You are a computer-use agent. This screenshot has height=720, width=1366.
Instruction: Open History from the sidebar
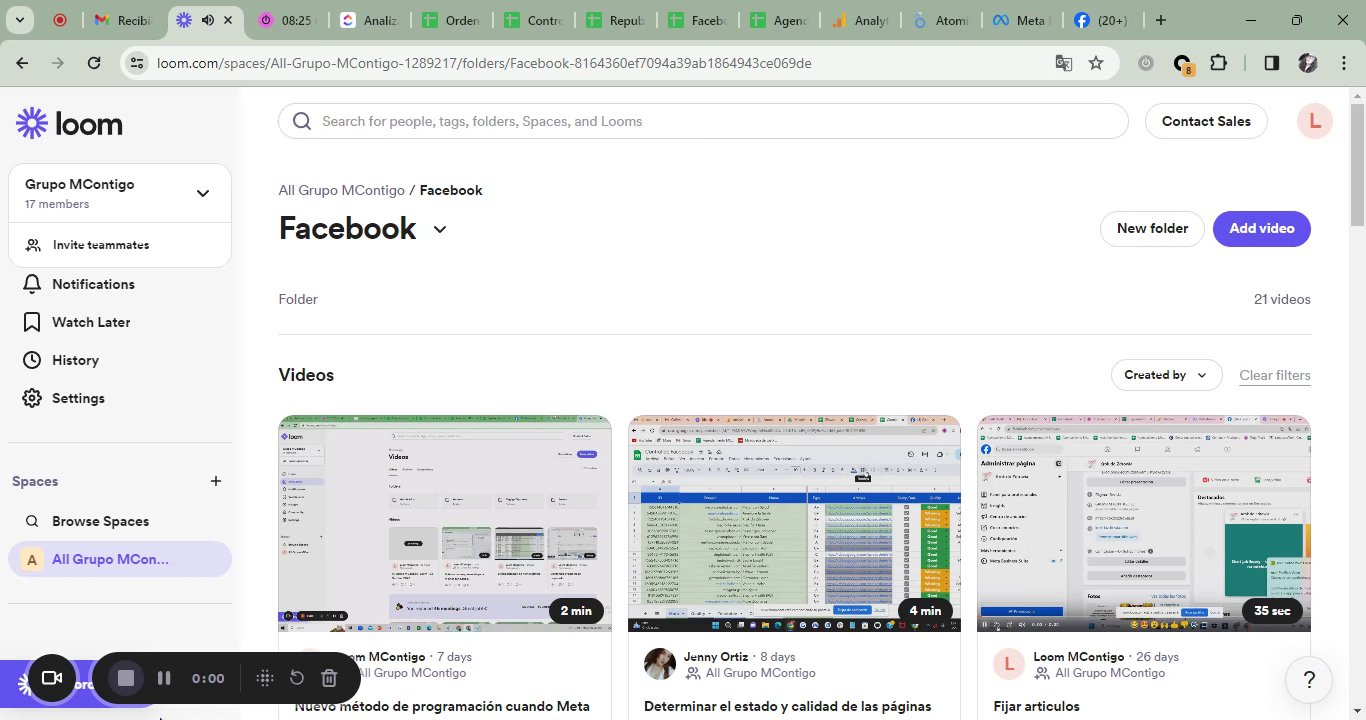click(62, 360)
